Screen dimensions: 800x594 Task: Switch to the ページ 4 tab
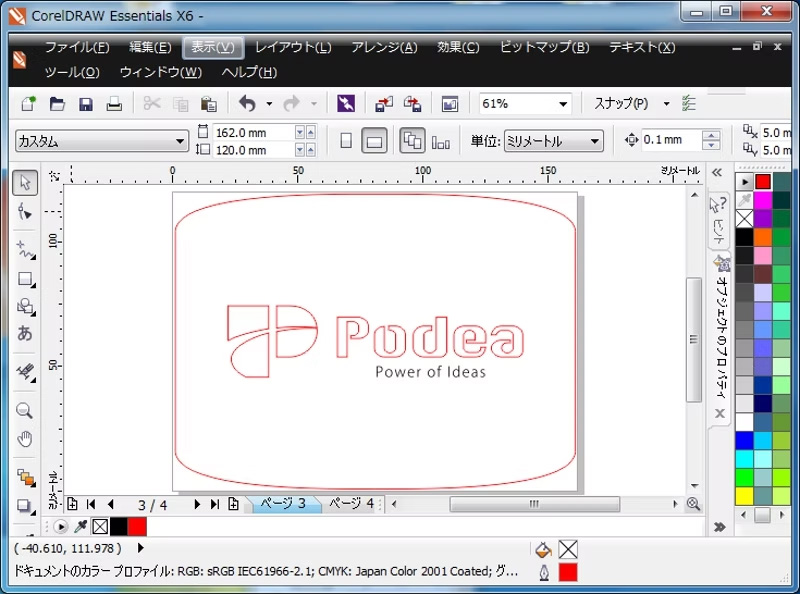(x=352, y=503)
